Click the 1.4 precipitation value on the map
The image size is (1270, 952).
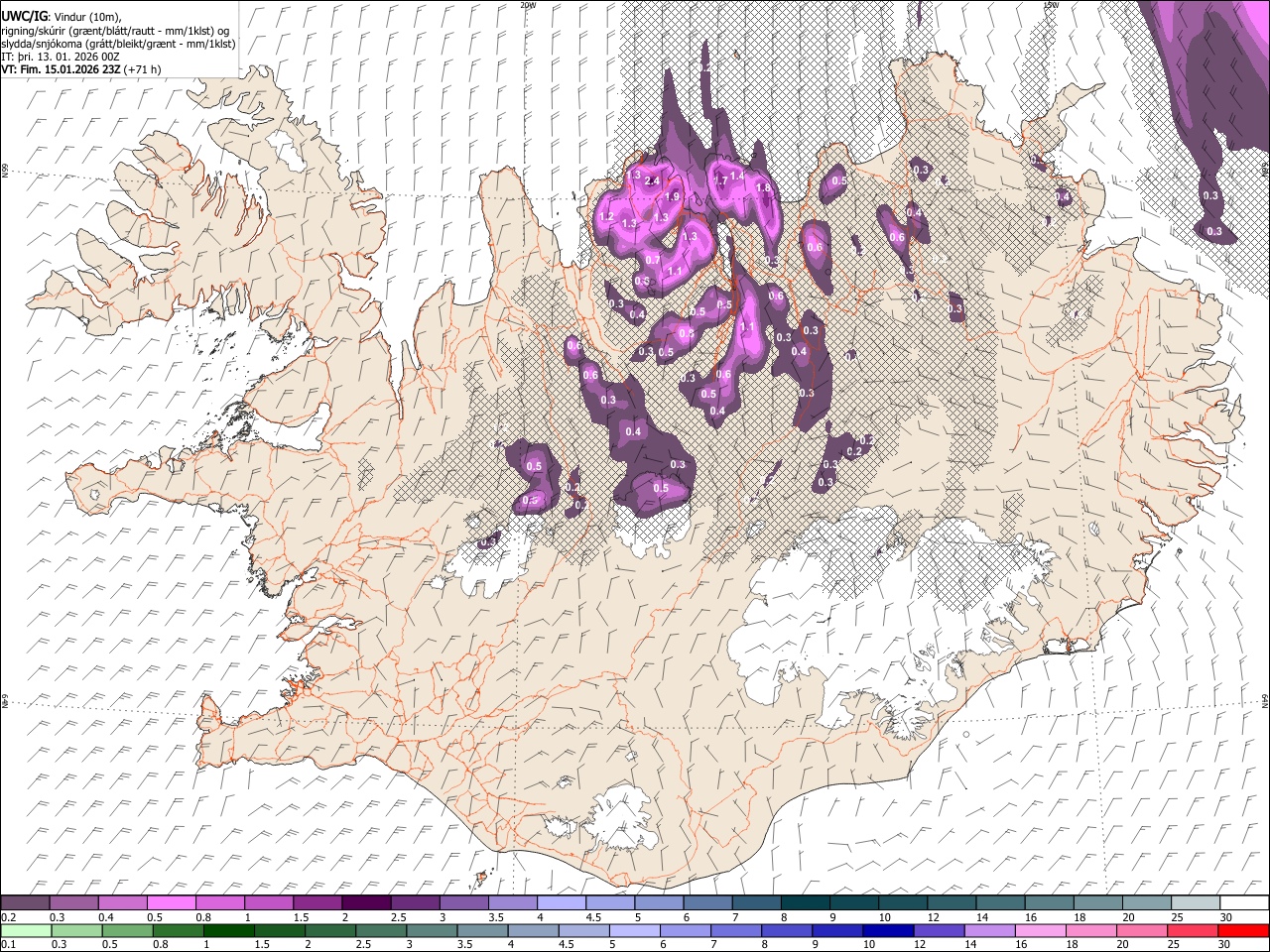tap(737, 177)
